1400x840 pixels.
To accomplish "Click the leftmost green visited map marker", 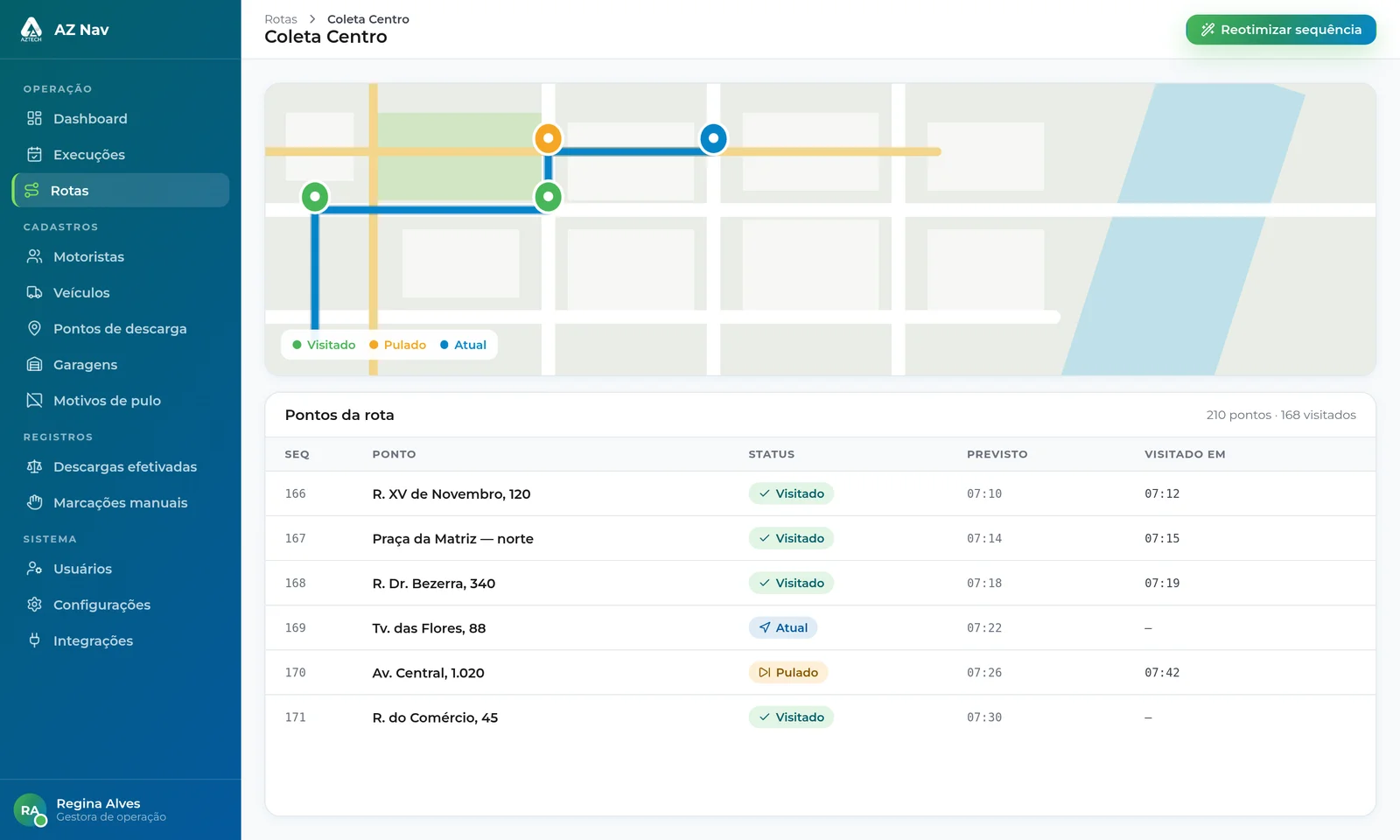I will pyautogui.click(x=315, y=197).
